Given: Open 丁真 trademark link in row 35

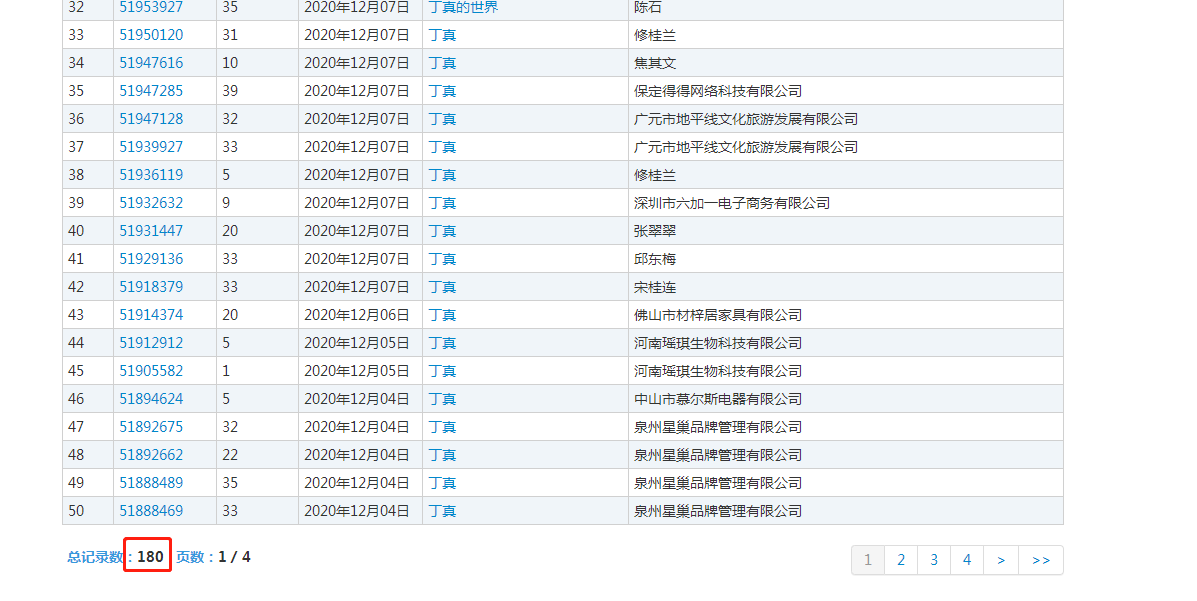Looking at the screenshot, I should tap(442, 91).
